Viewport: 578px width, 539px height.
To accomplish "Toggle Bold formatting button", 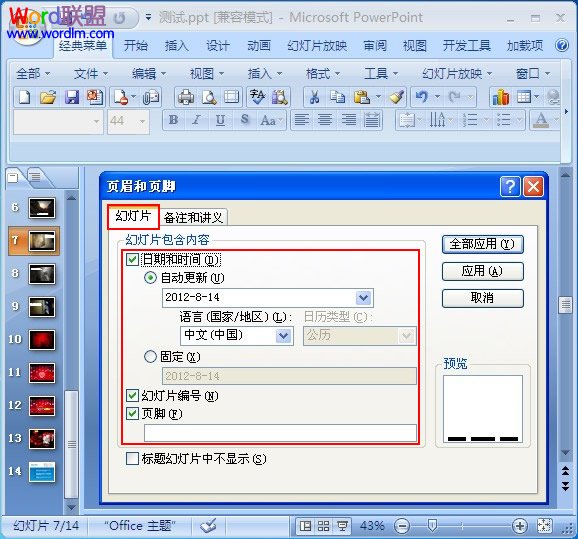I will click(x=173, y=120).
